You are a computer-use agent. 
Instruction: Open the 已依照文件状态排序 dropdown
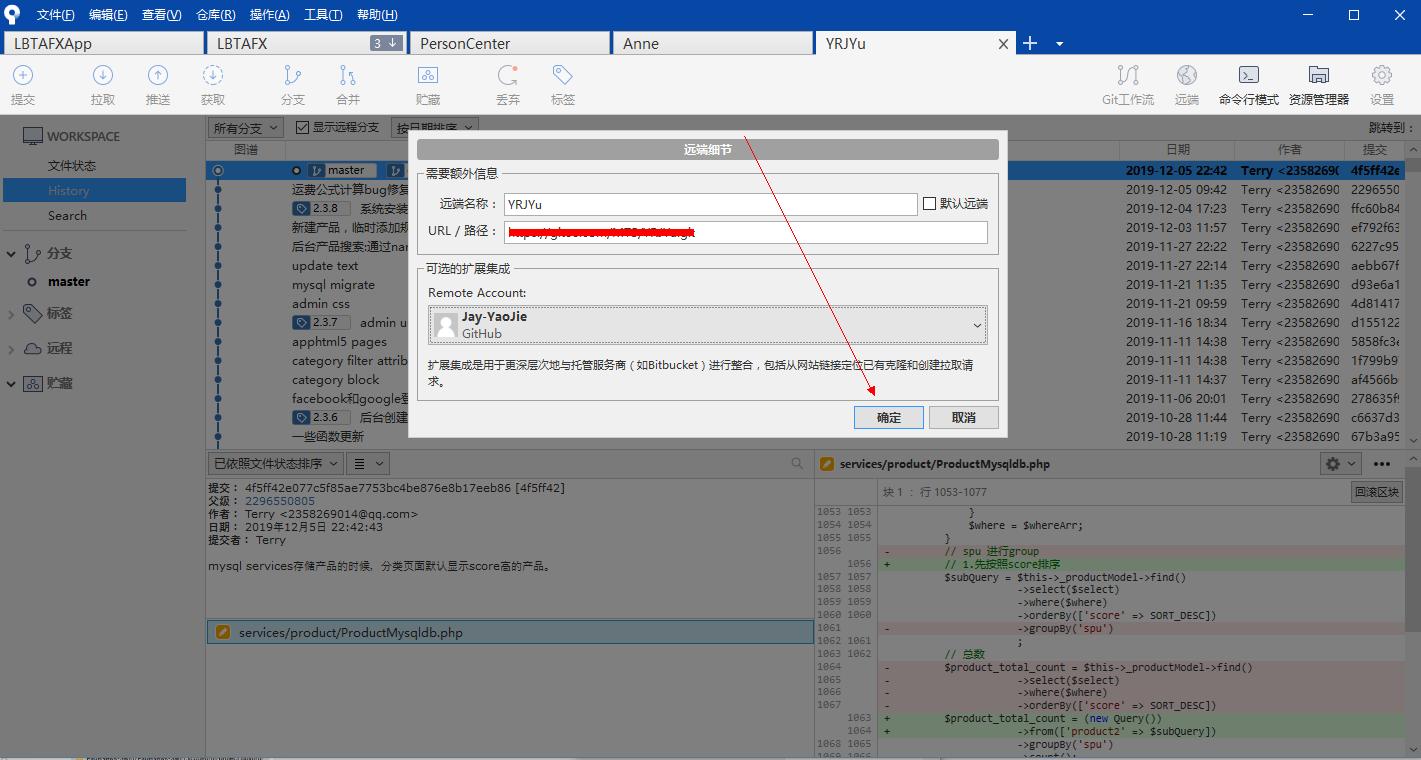275,463
